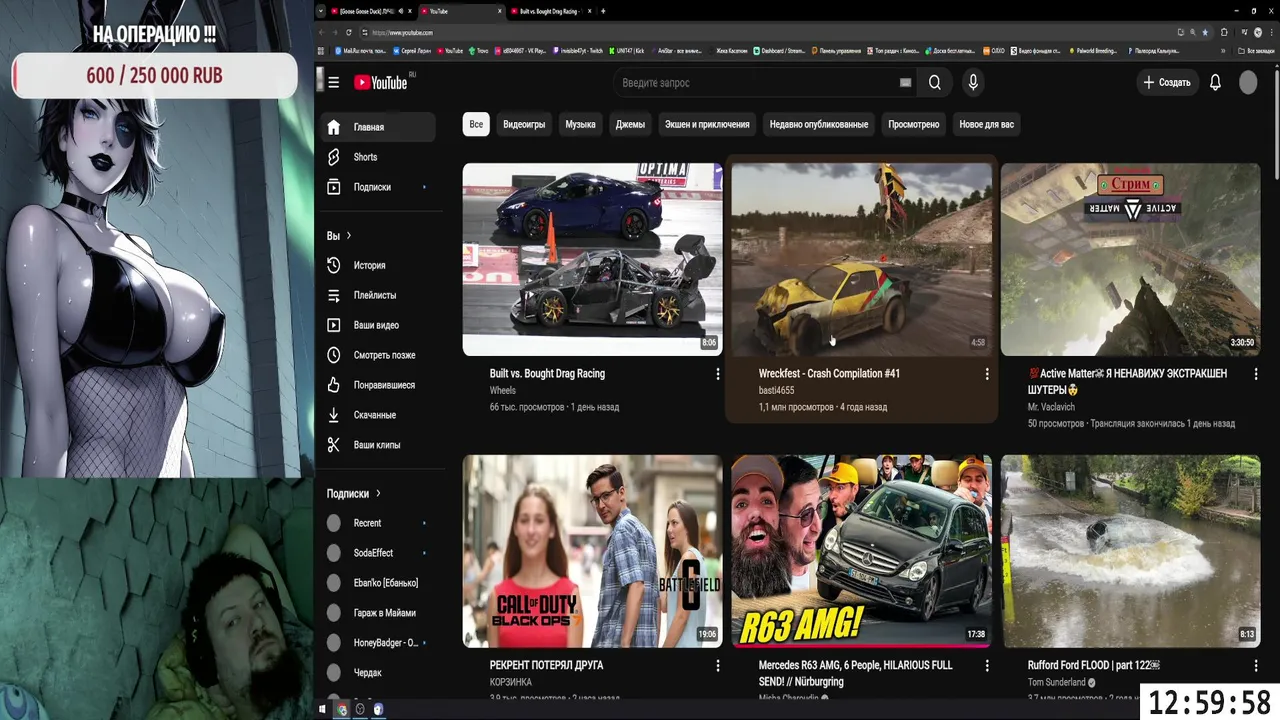1280x720 pixels.
Task: Click the YouTube logo
Action: pos(381,83)
